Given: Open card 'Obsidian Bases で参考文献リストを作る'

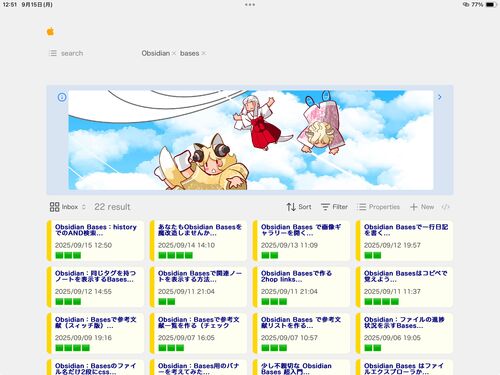Looking at the screenshot, I should tap(302, 333).
